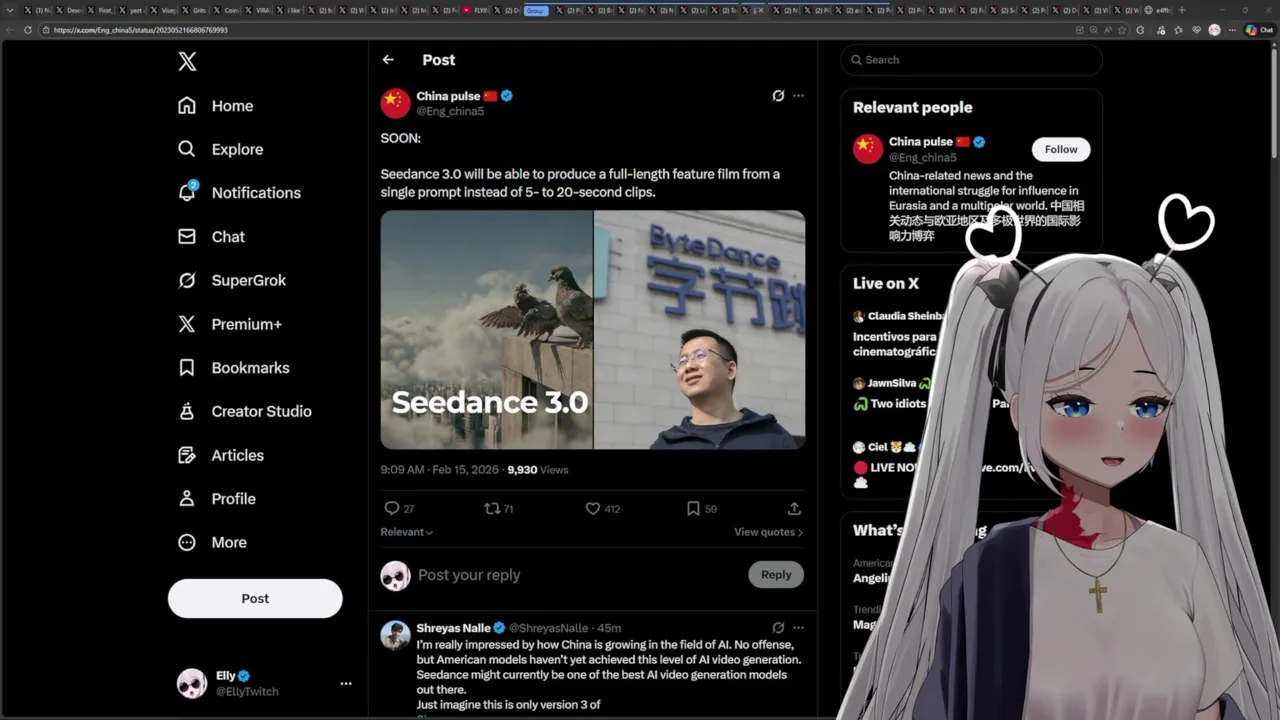Open the Shreyas Nalle username link
Screen dimensions: 1280x720
point(453,628)
